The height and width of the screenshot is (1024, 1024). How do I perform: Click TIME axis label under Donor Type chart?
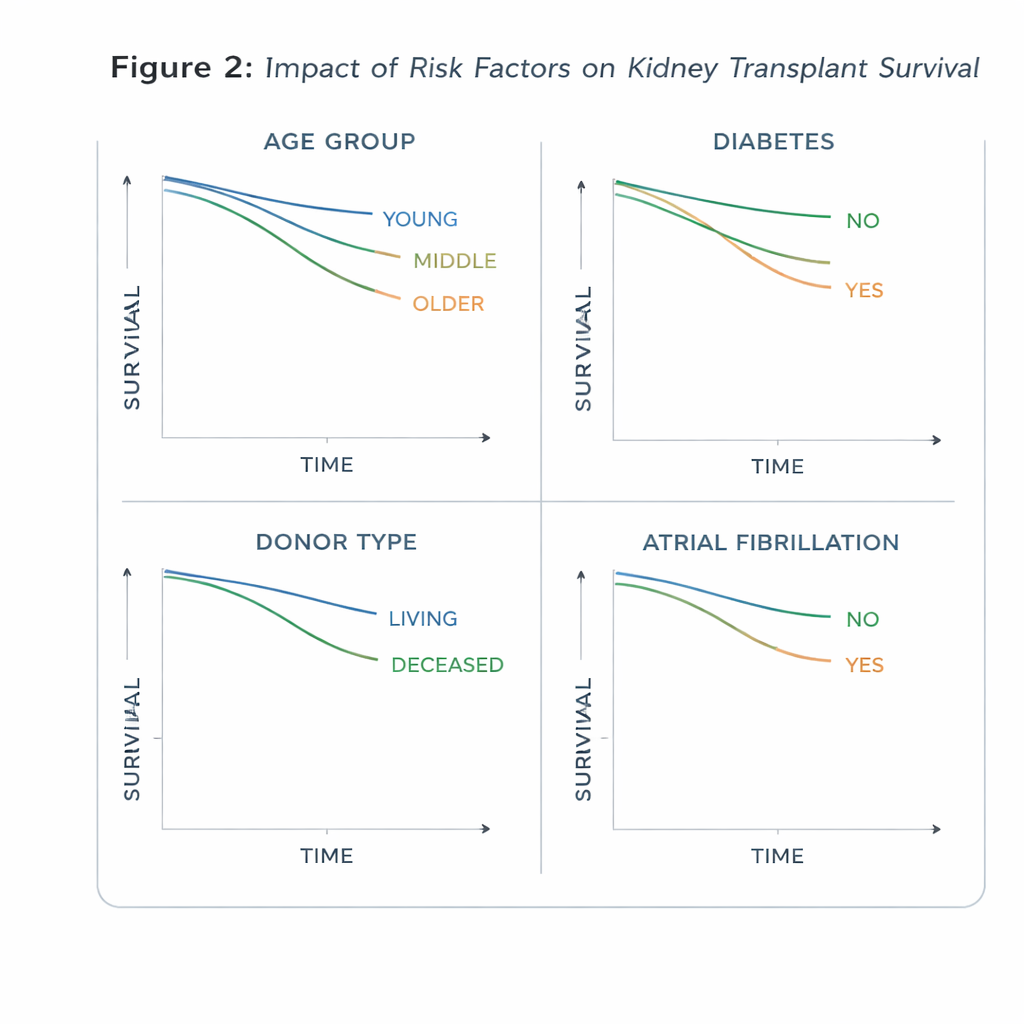[x=327, y=856]
